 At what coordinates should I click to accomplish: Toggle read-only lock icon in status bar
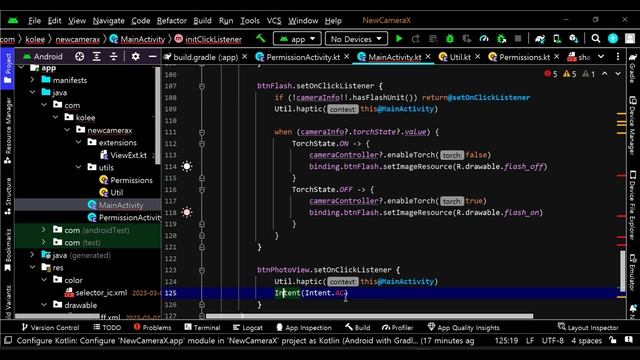pyautogui.click(x=613, y=340)
